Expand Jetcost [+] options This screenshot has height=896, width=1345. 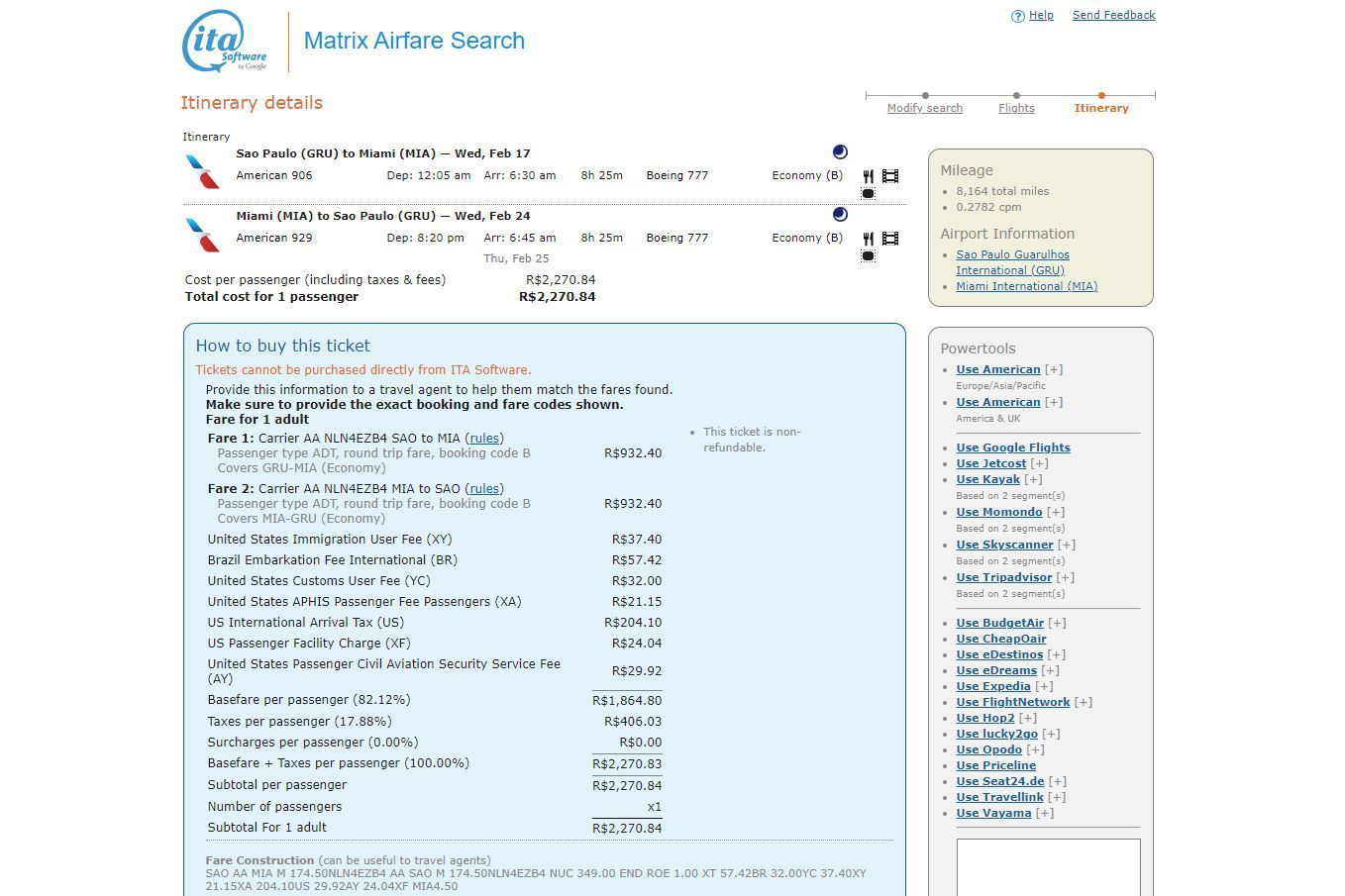tap(1040, 463)
